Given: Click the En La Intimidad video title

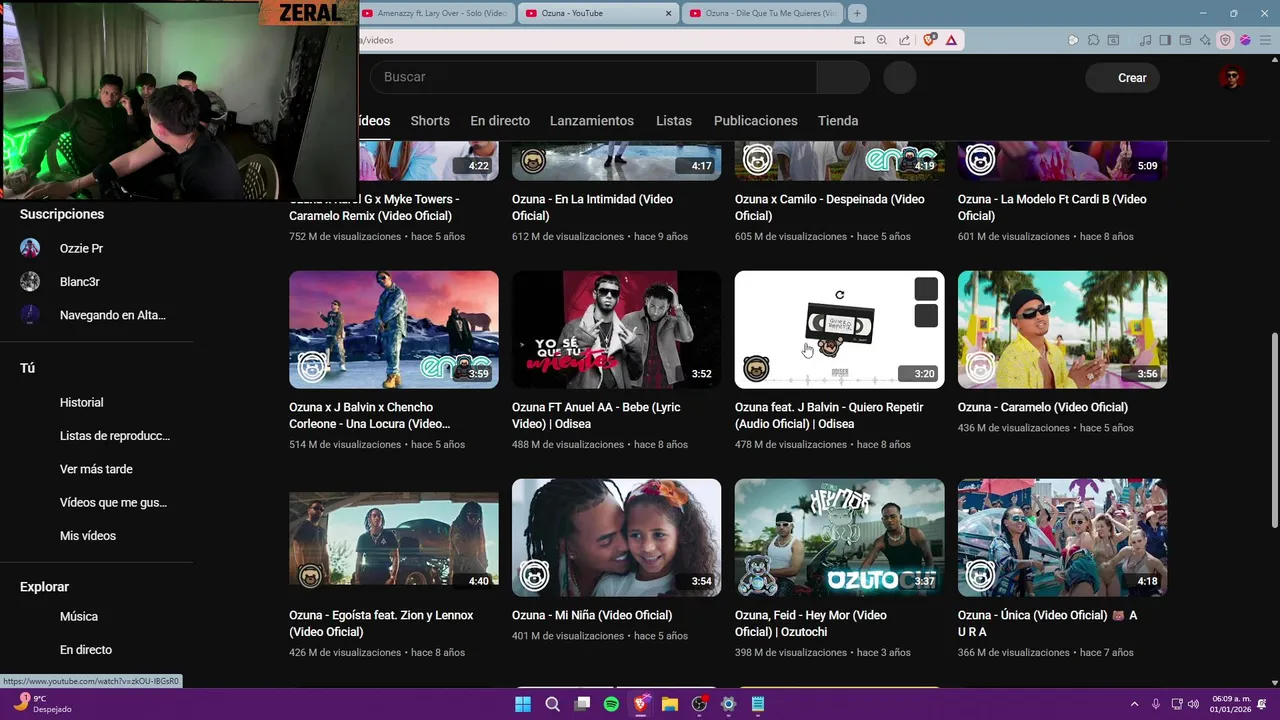Looking at the screenshot, I should [x=592, y=207].
